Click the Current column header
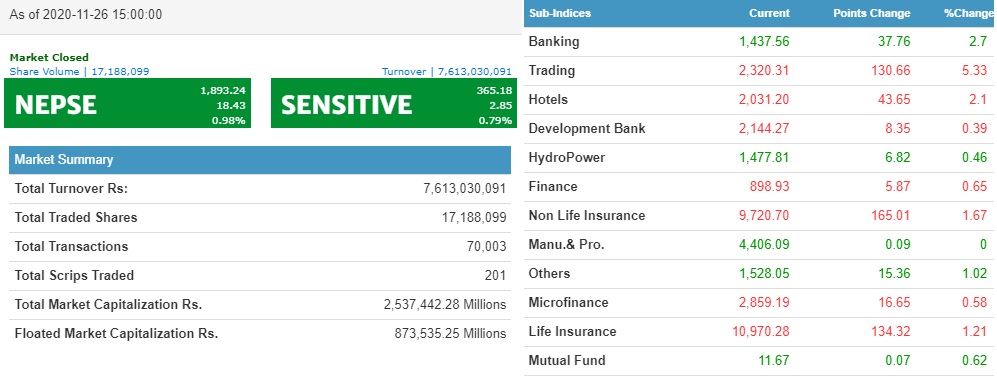The width and height of the screenshot is (997, 391). point(769,13)
